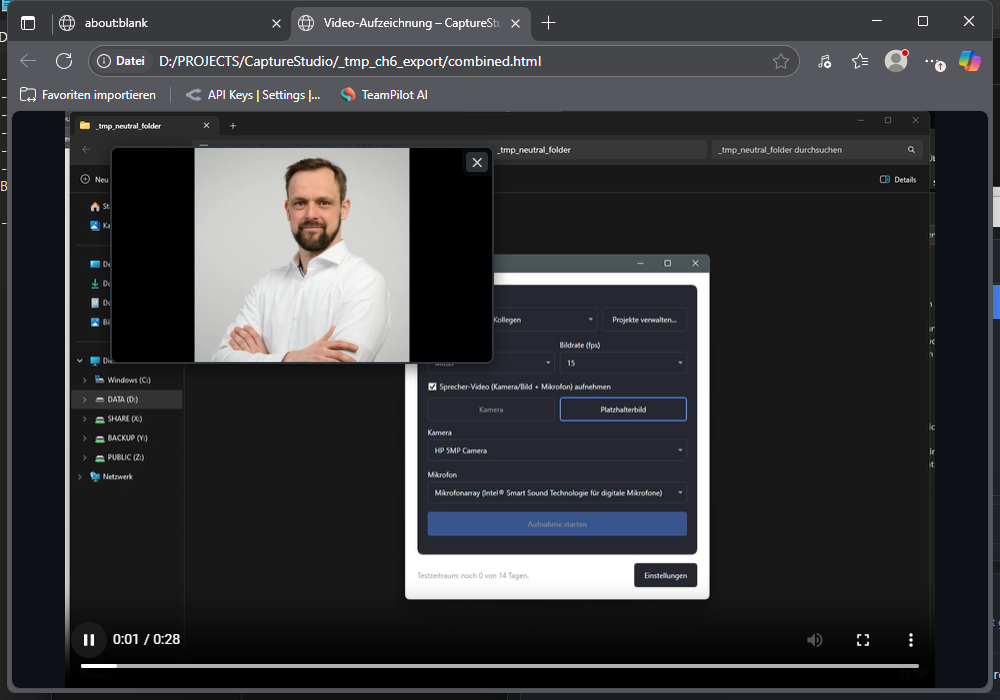Expand the Netzwerk tree node
The width and height of the screenshot is (1000, 700).
(80, 477)
